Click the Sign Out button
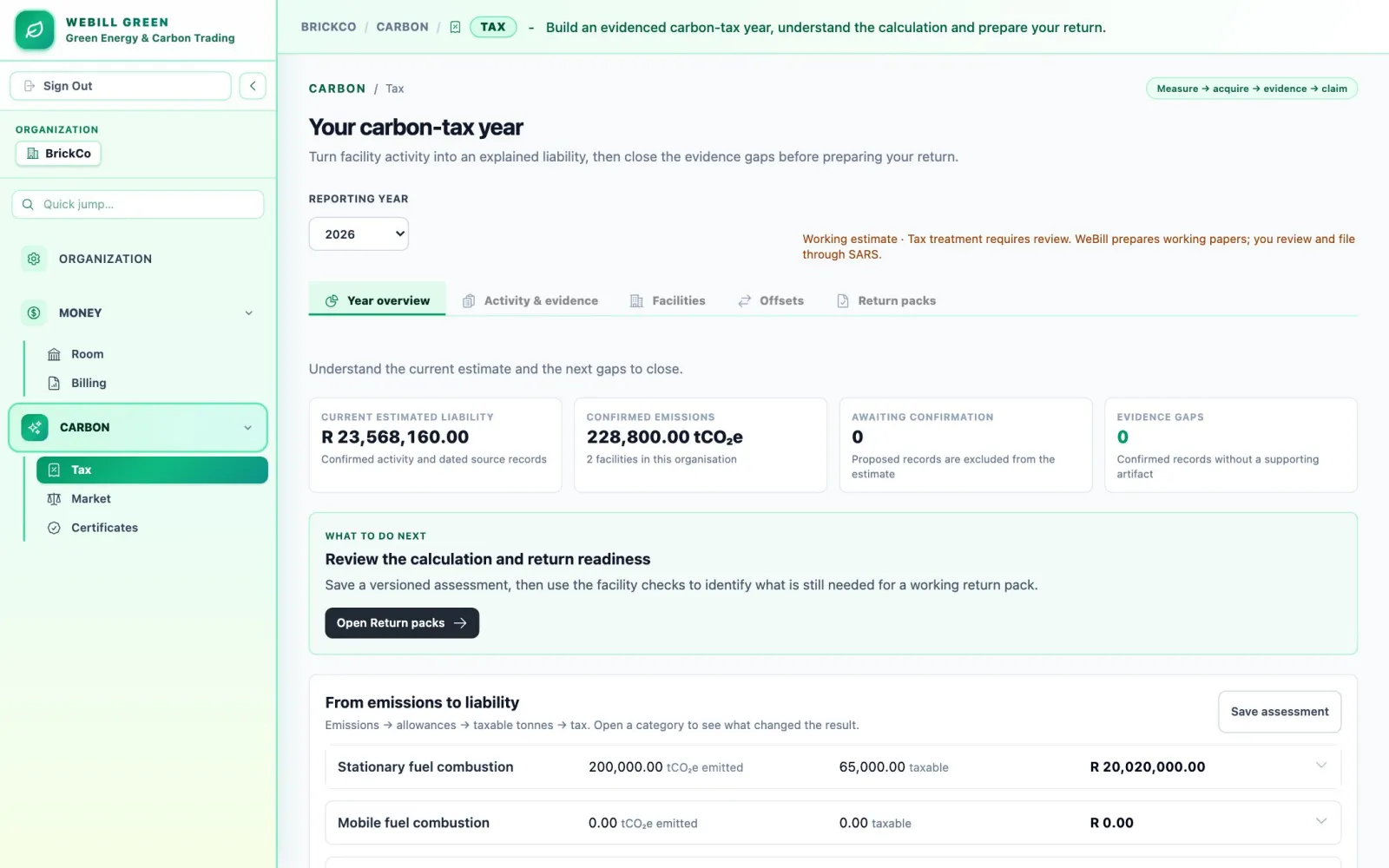The height and width of the screenshot is (868, 1389). point(121,86)
